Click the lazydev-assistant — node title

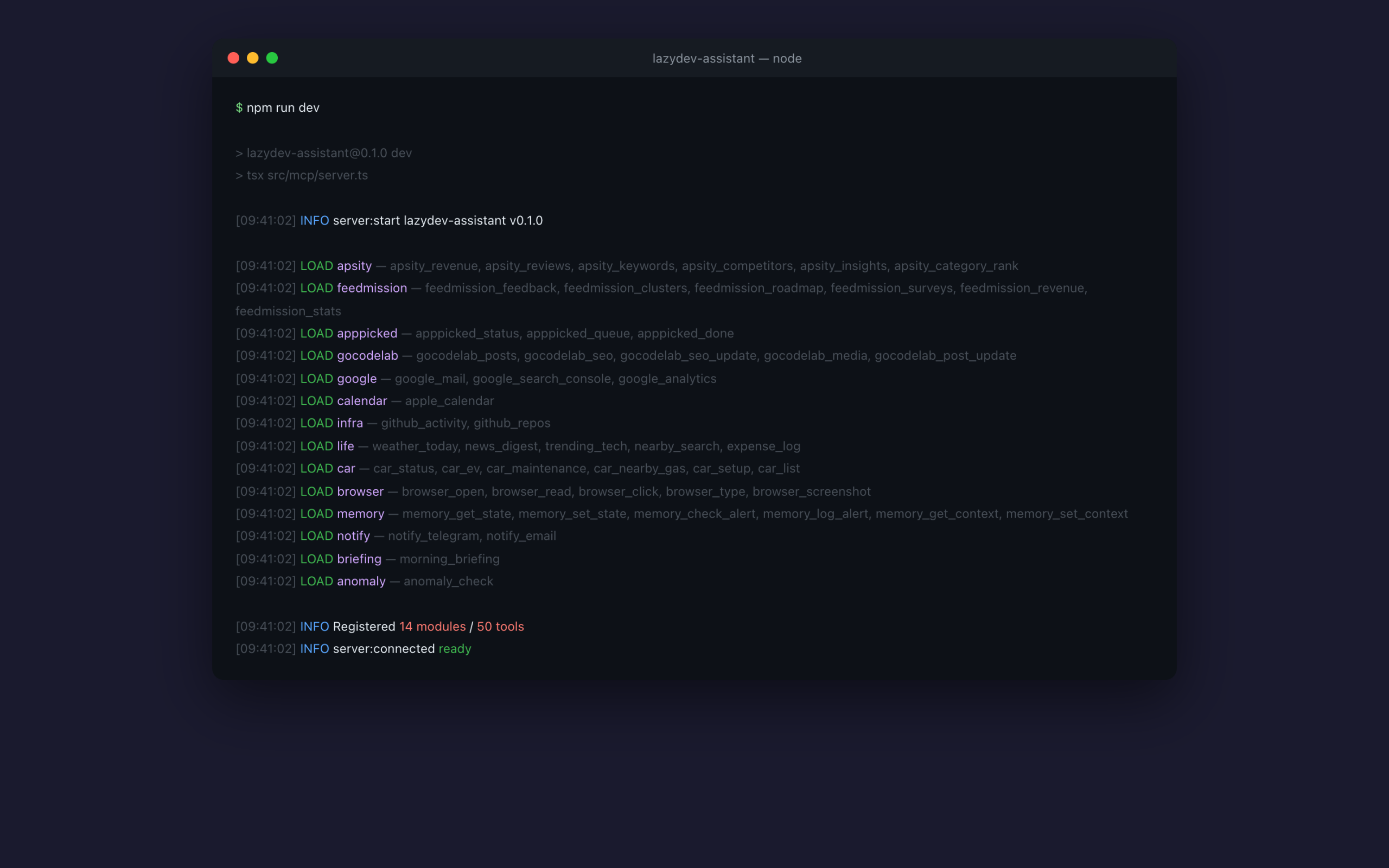click(727, 58)
